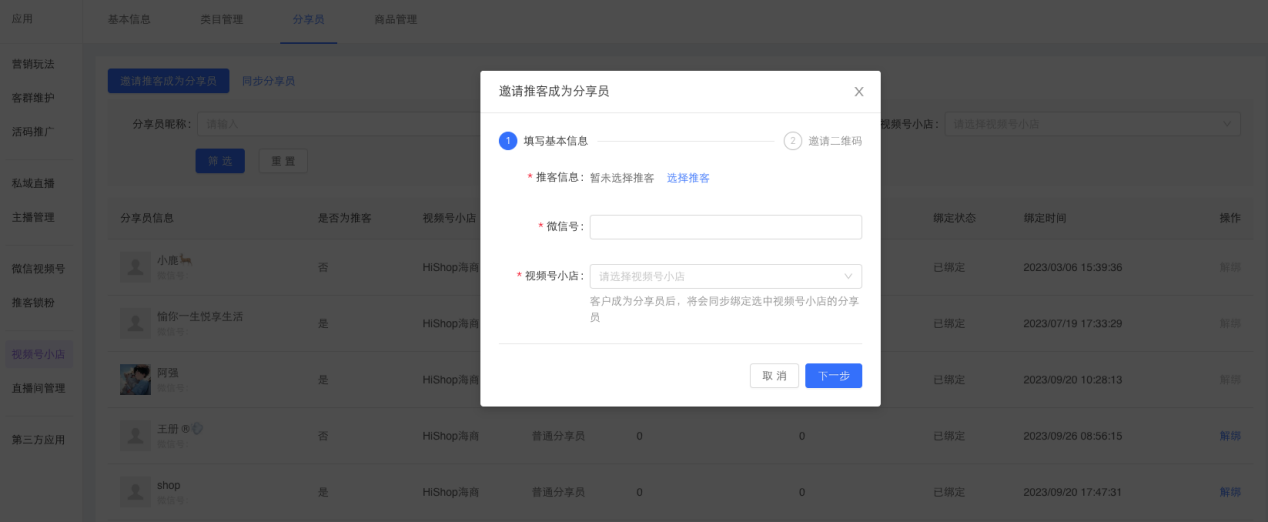Viewport: 1268px width, 522px height.
Task: Expand the 视频号小店 filter dropdown behind dialog
Action: pos(1092,124)
